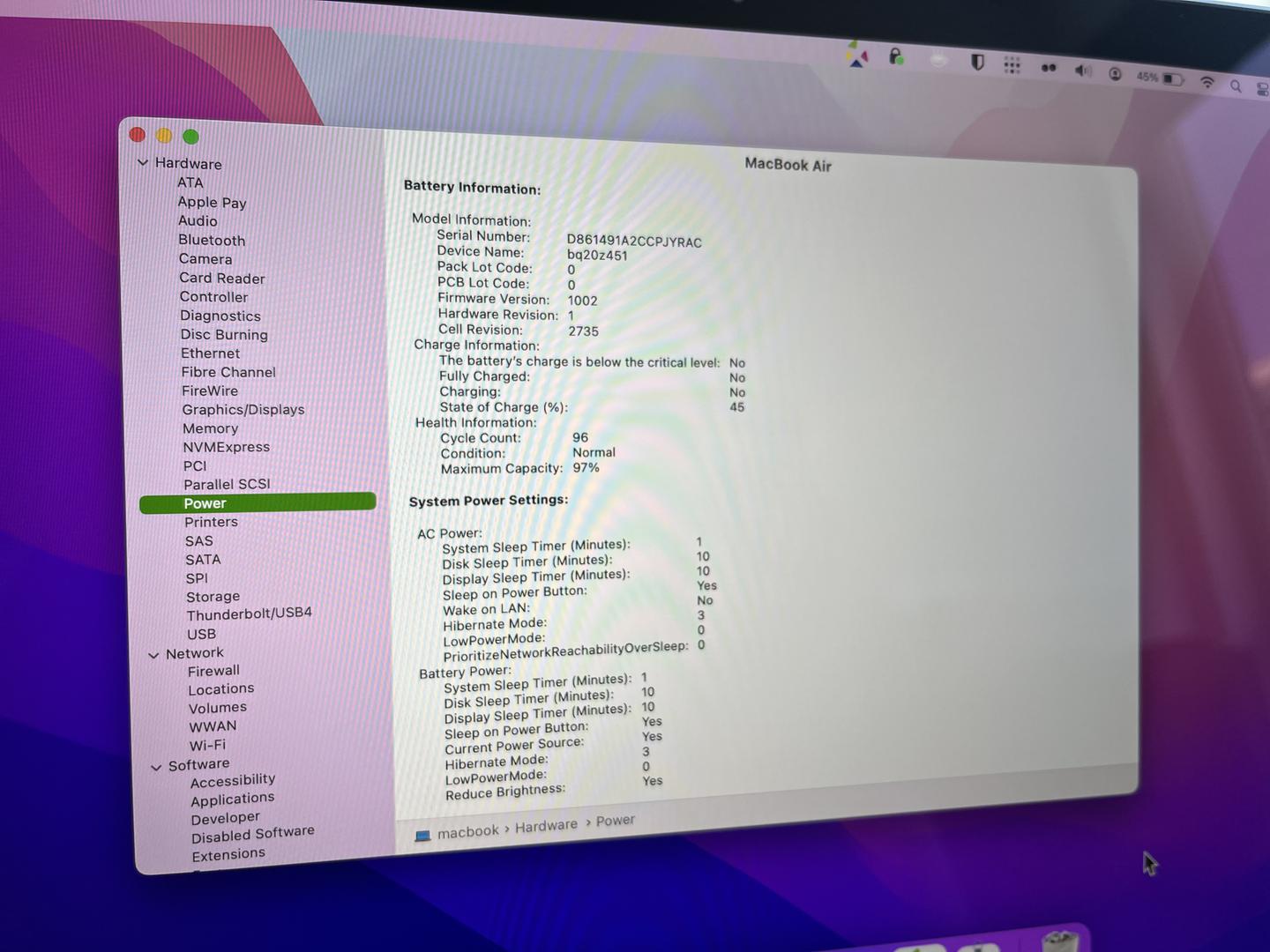The width and height of the screenshot is (1270, 952).
Task: Select WWAN under Network
Action: (213, 726)
